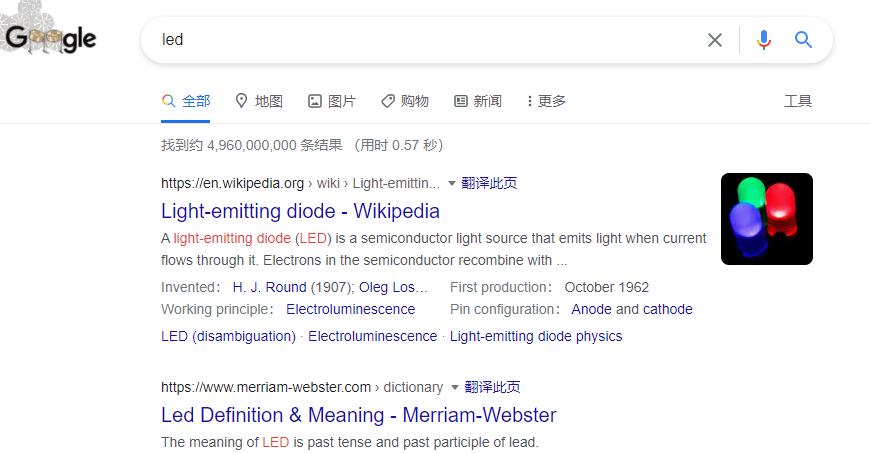Image resolution: width=870 pixels, height=453 pixels.
Task: Expand the Wikipedia result options arrow
Action: (x=452, y=184)
